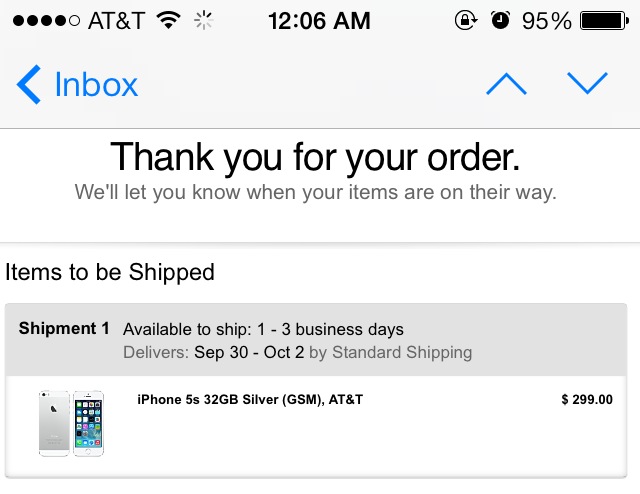Viewport: 640px width, 494px height.
Task: Tap the Shipment 1 header label
Action: (x=64, y=329)
